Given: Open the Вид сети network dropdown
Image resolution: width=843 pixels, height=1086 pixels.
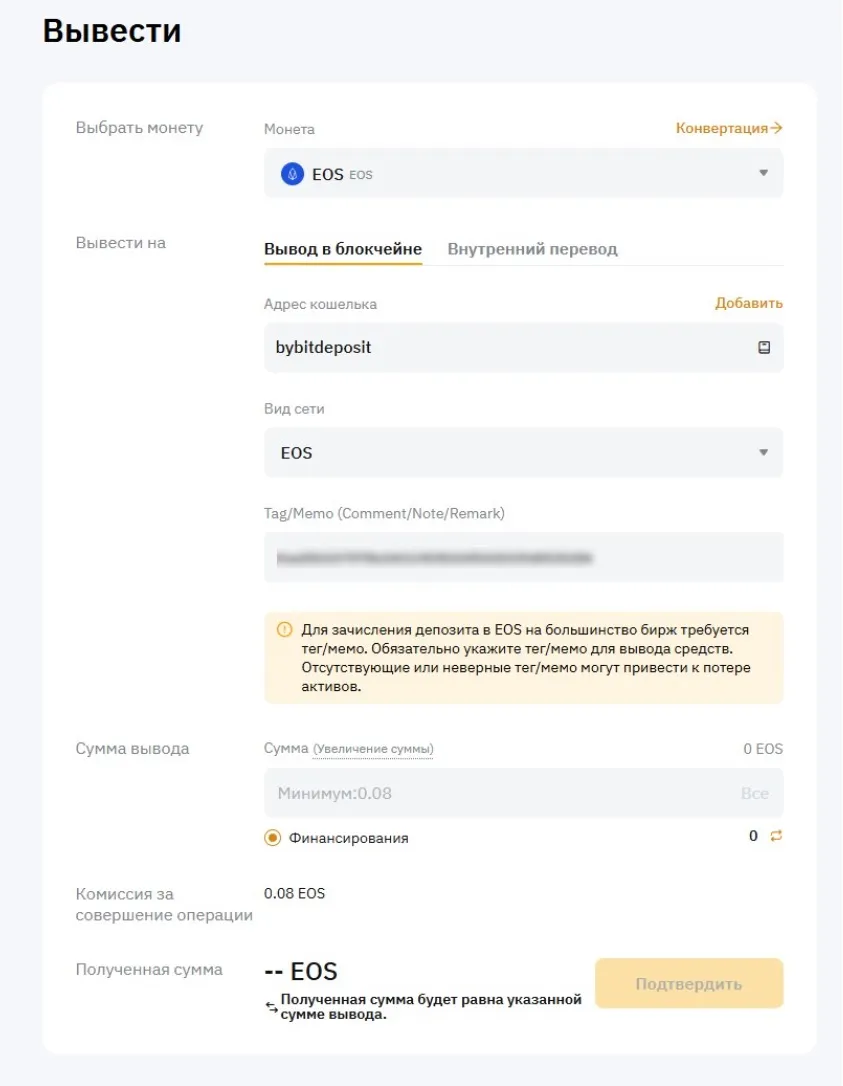Looking at the screenshot, I should [522, 453].
